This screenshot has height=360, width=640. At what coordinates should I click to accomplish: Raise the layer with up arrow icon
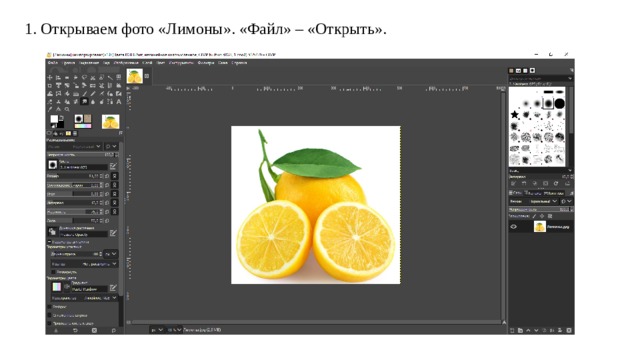(x=529, y=330)
